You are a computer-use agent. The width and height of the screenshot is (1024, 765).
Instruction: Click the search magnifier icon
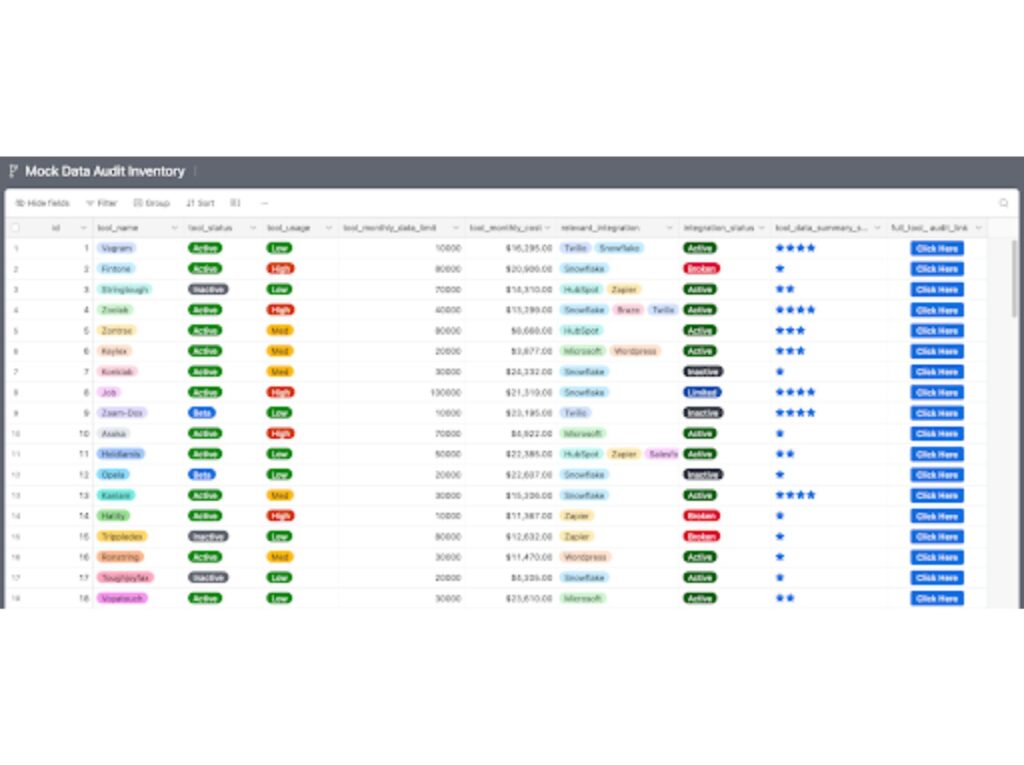tap(1004, 203)
